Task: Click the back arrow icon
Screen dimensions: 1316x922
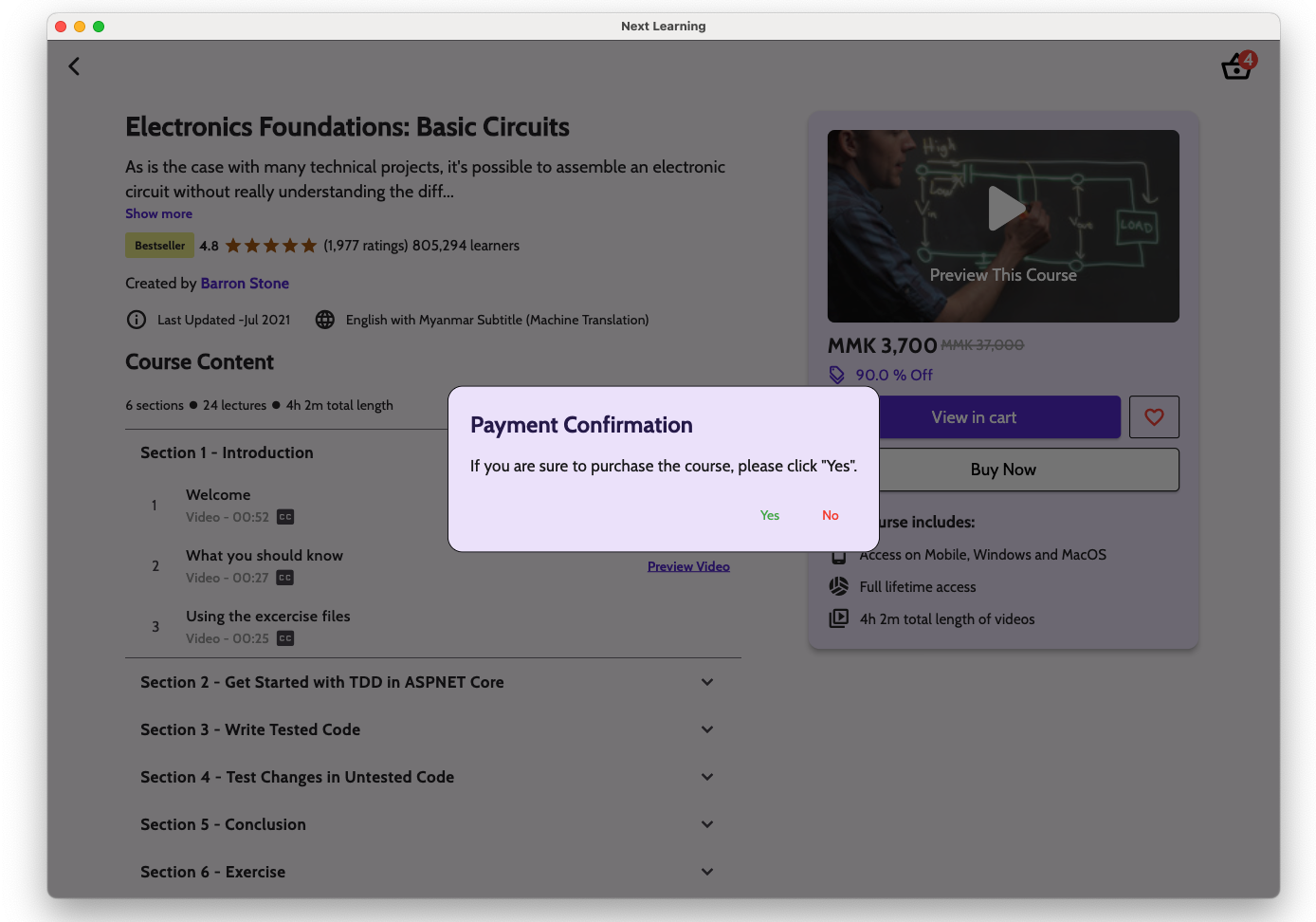Action: 74,66
